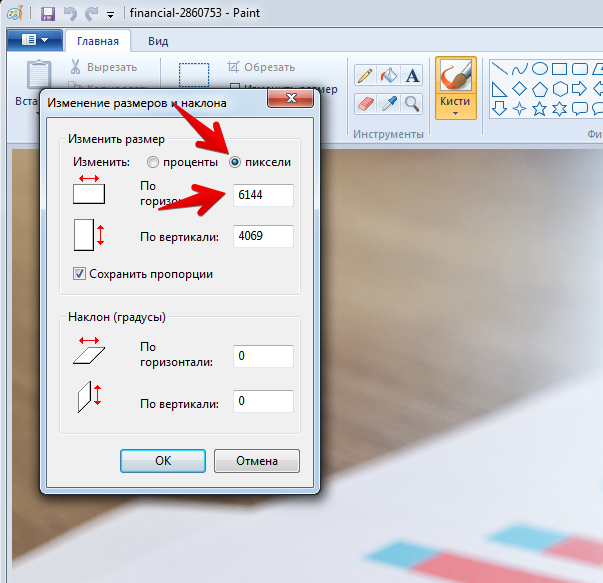Open the Customize Quick Access Toolbar dropdown
Viewport: 603px width, 583px height.
pyautogui.click(x=110, y=15)
